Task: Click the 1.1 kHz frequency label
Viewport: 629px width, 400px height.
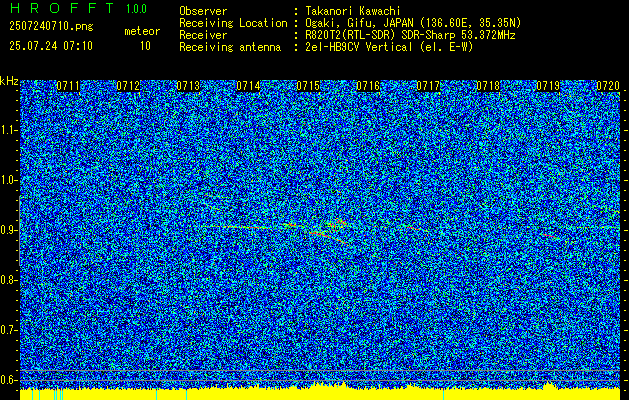Action: [8, 130]
